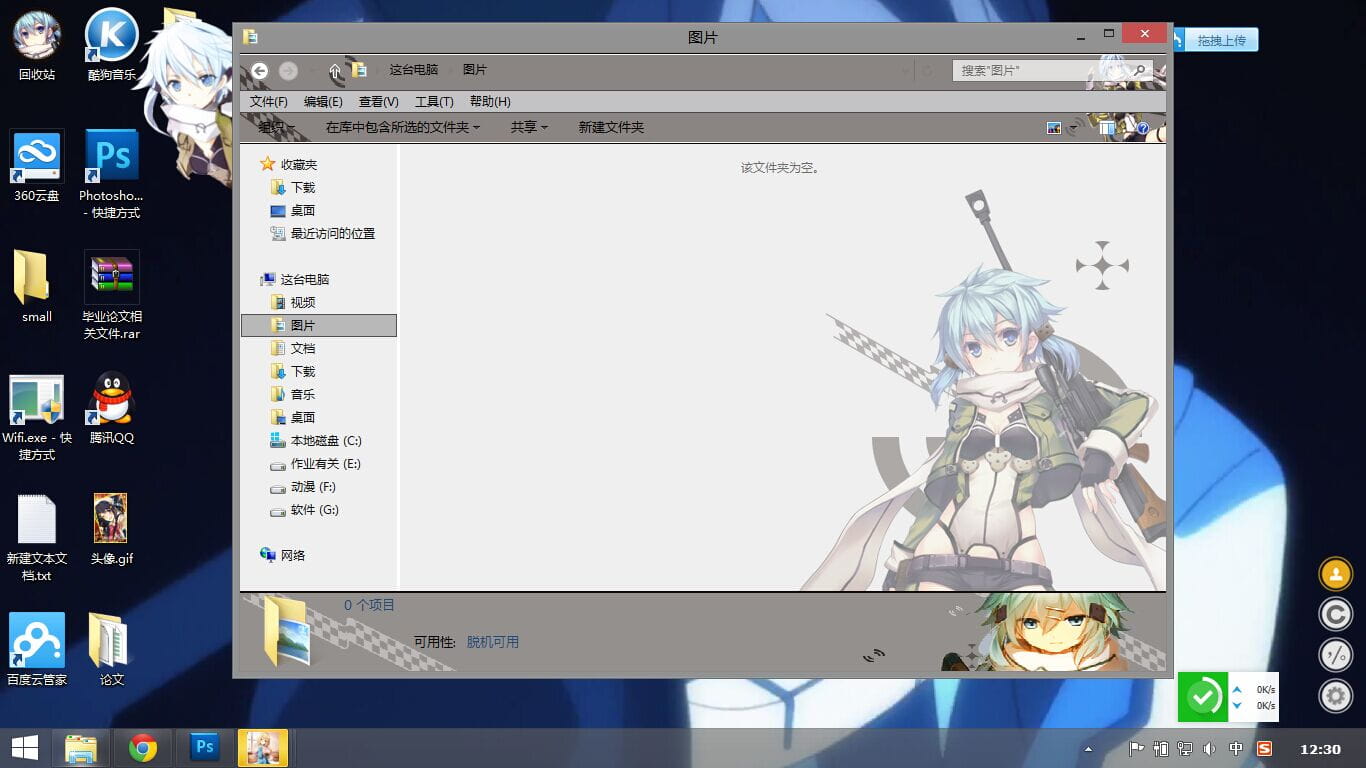
Task: Open the 查看(V) menu
Action: coord(378,101)
